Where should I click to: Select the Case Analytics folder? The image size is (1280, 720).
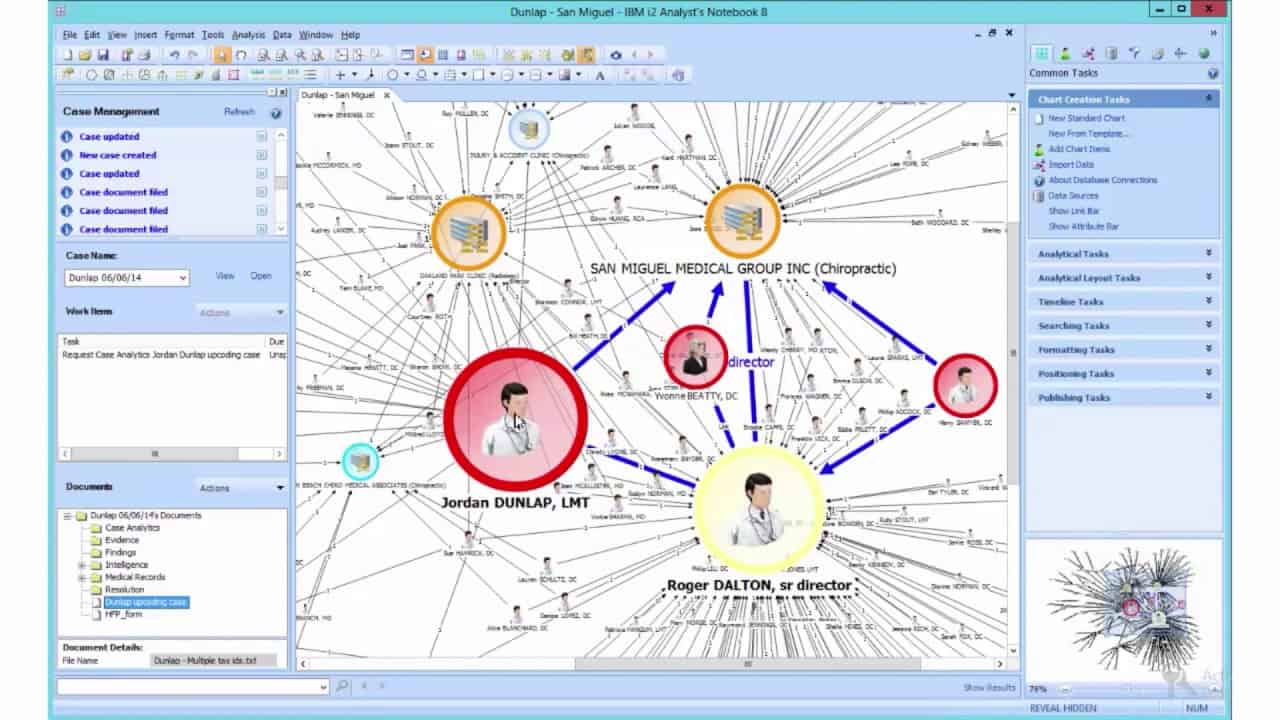132,528
